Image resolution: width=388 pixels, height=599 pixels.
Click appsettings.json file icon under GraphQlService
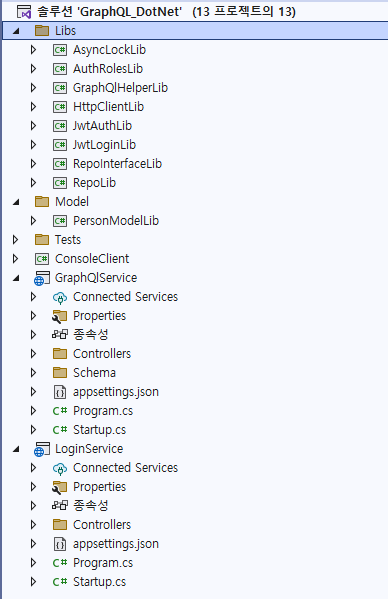pyautogui.click(x=60, y=392)
